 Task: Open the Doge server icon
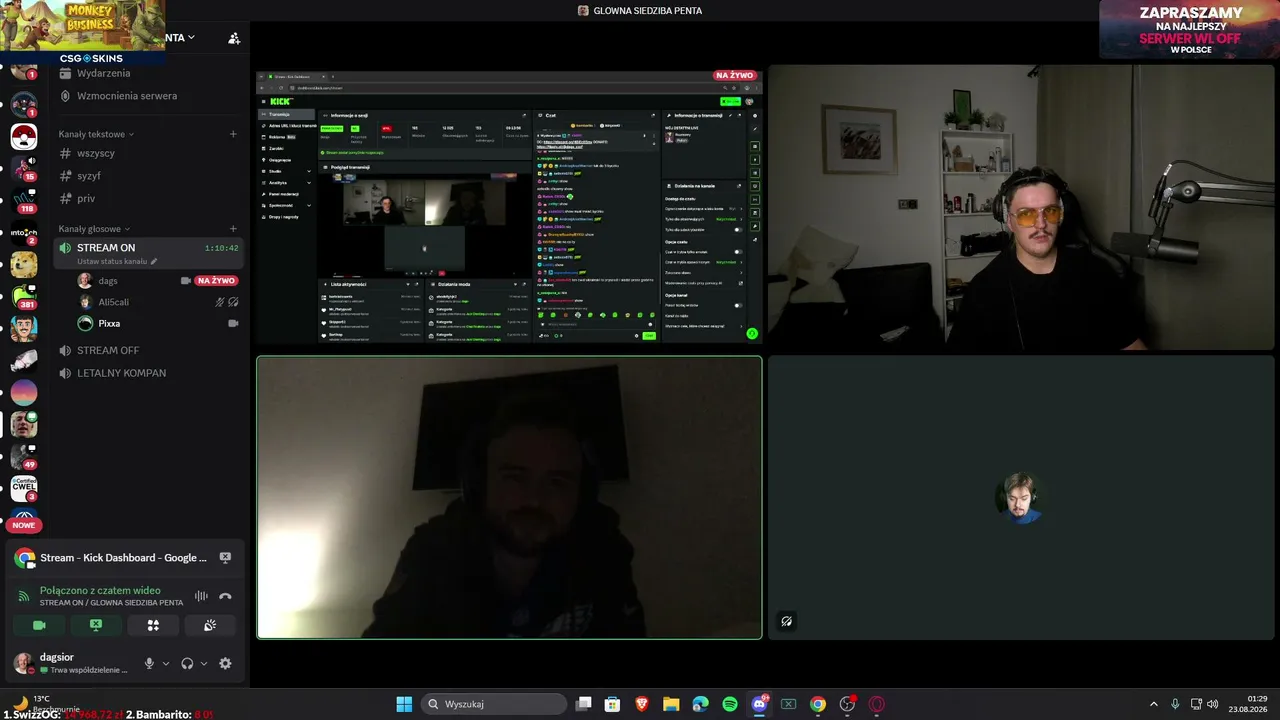[x=24, y=264]
